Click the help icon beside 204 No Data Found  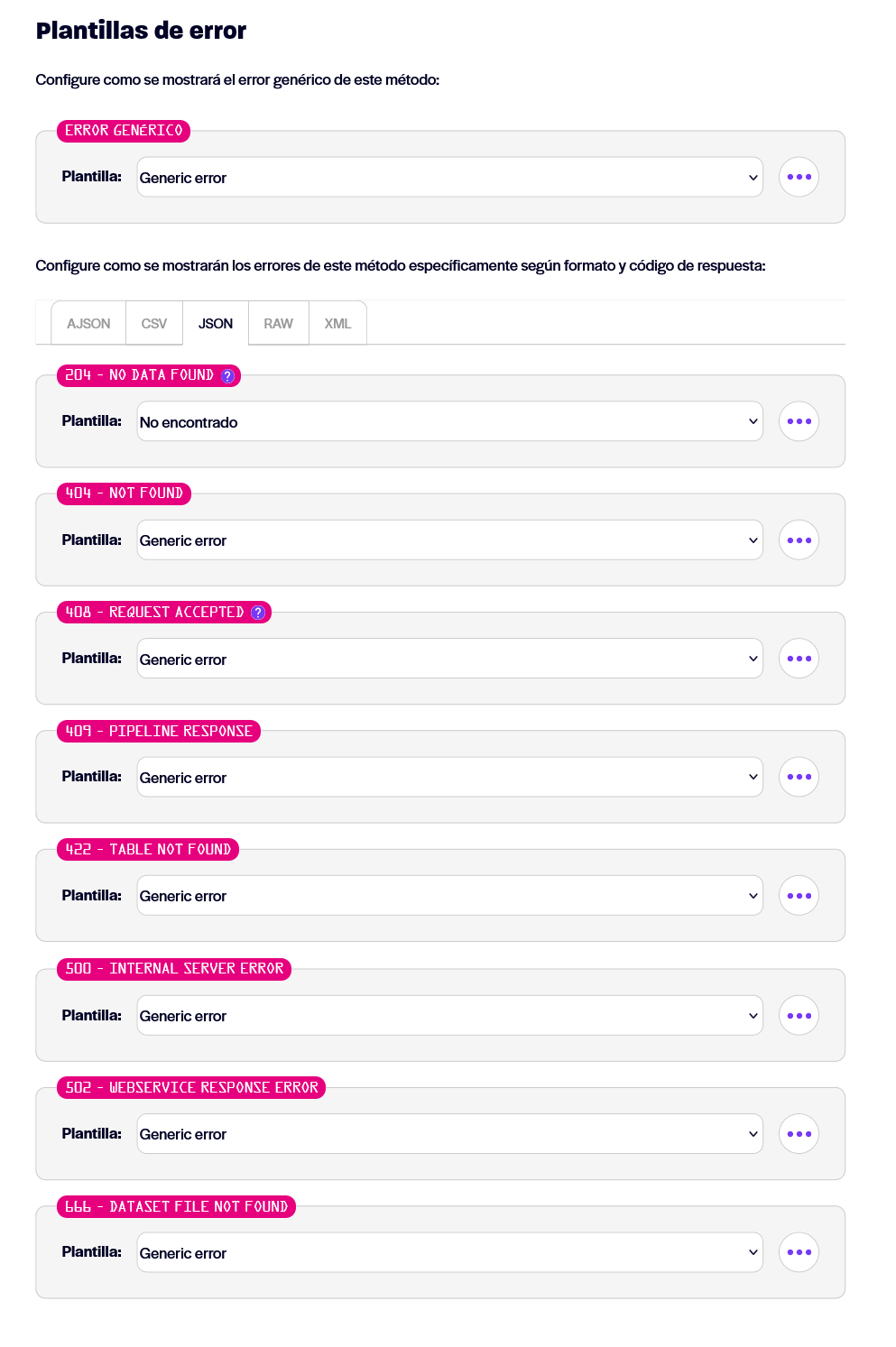[228, 376]
